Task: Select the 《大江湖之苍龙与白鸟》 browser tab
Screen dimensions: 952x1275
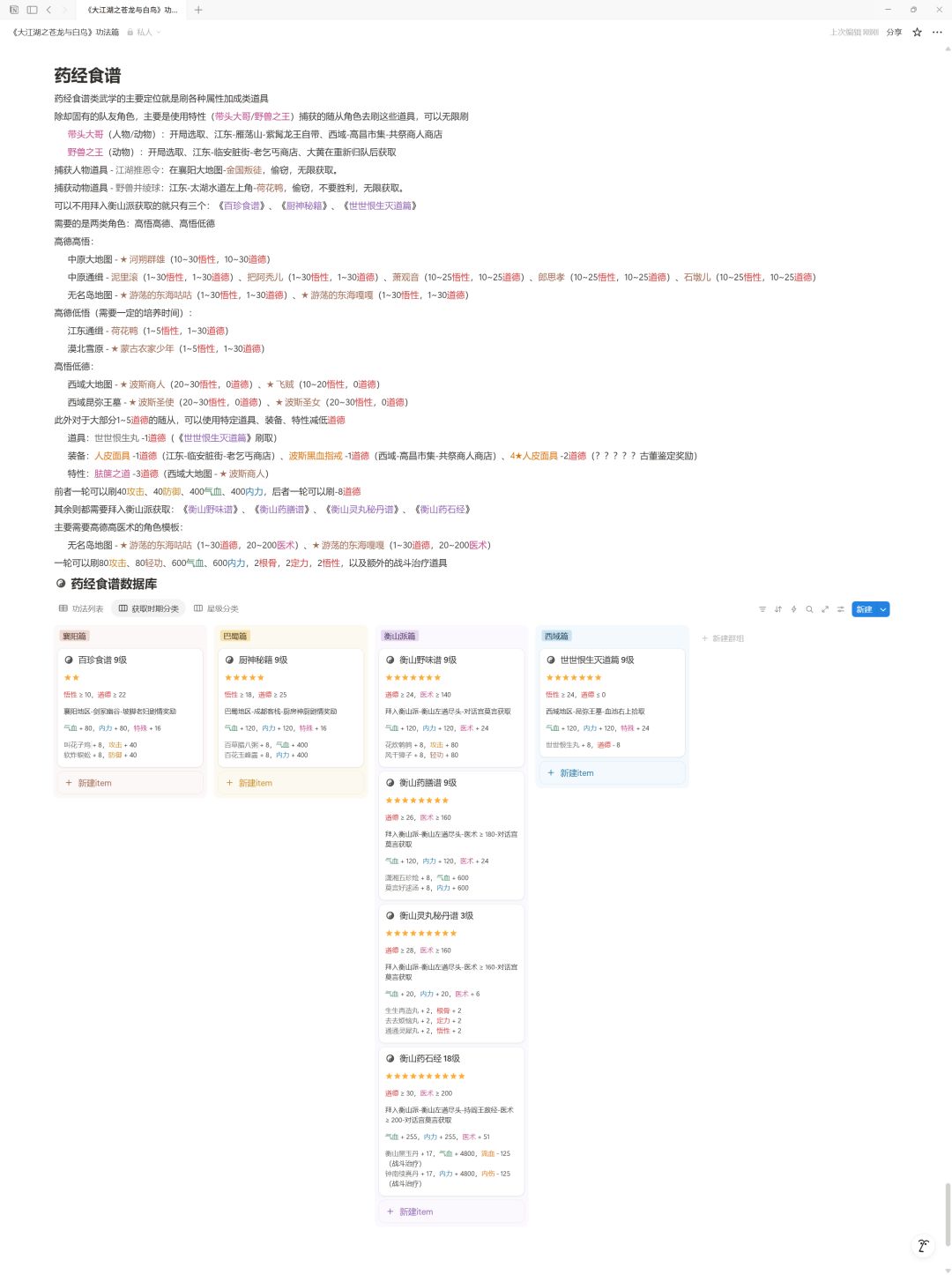Action: [x=132, y=10]
